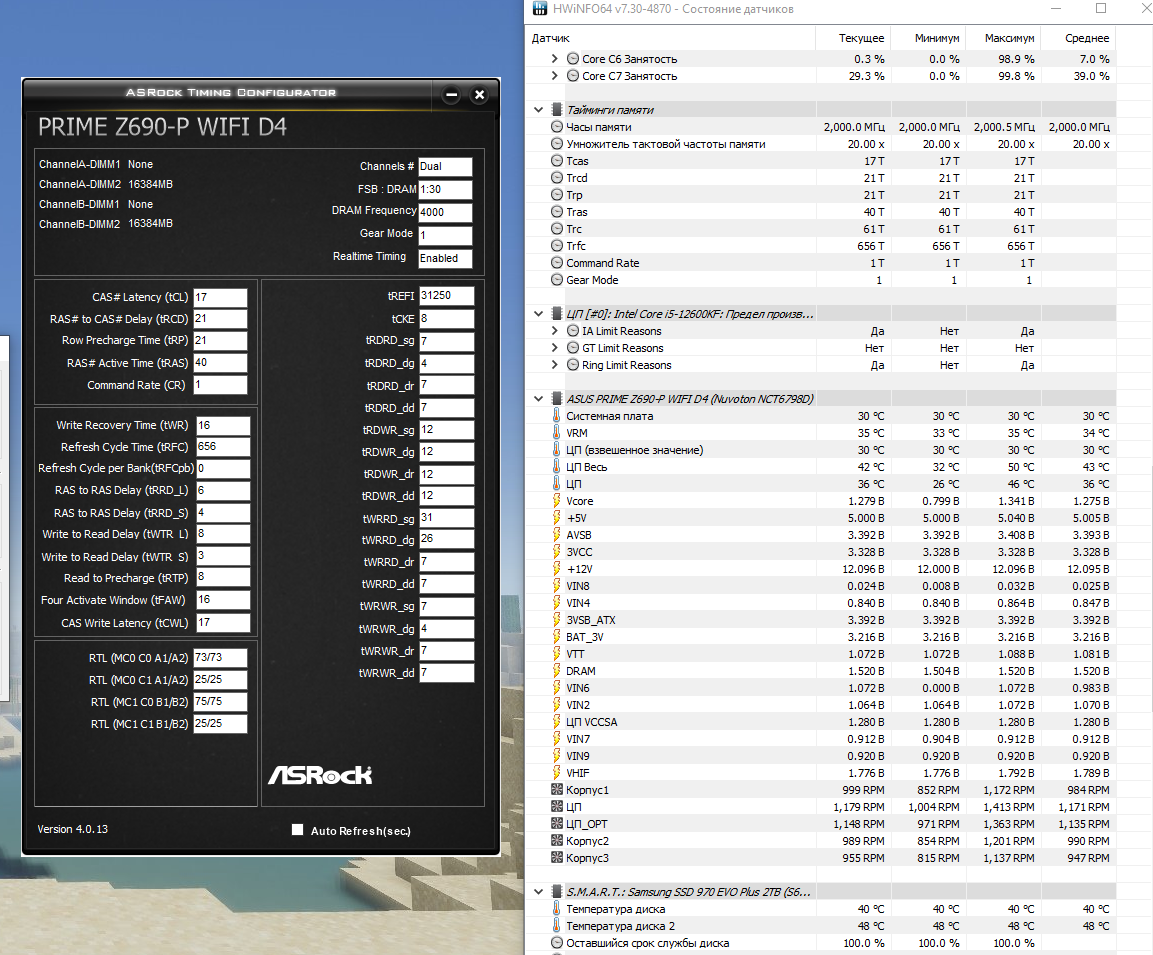Click the DRAM Frequency field showing 4000
Screen dimensions: 1153x955
[x=445, y=212]
